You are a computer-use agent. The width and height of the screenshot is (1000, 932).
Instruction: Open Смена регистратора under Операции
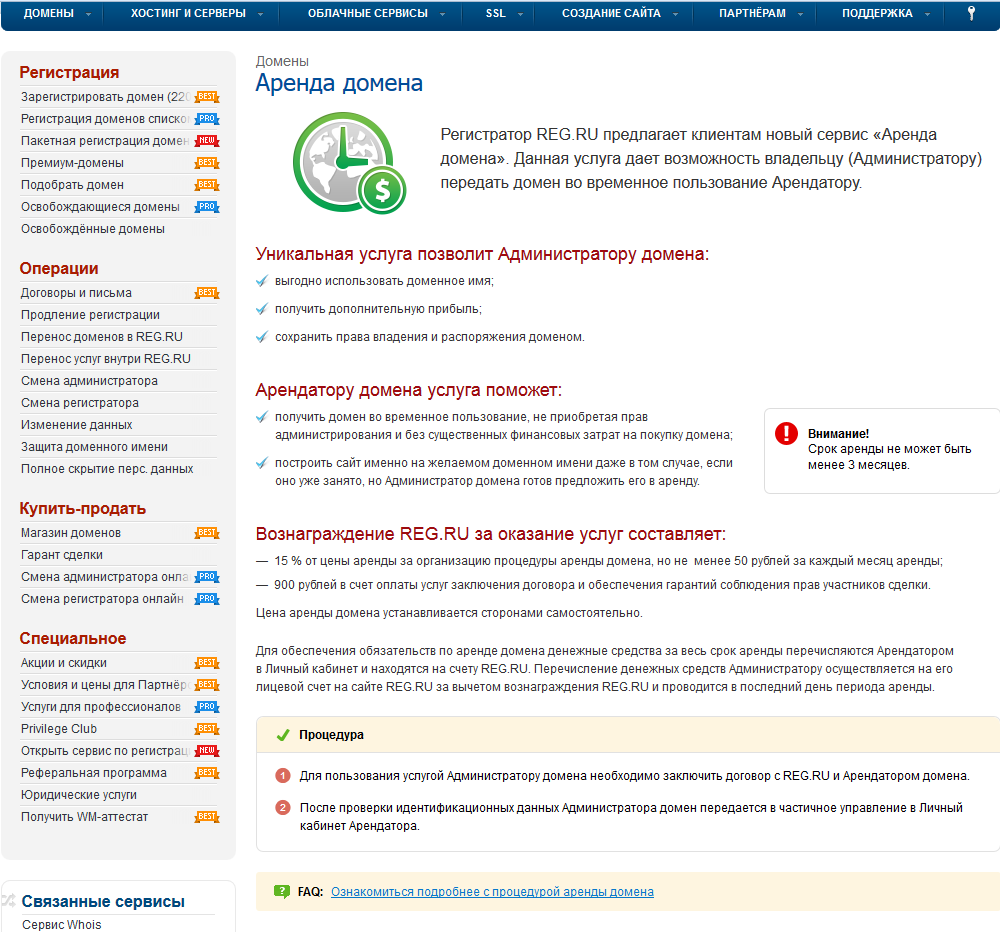(x=80, y=403)
